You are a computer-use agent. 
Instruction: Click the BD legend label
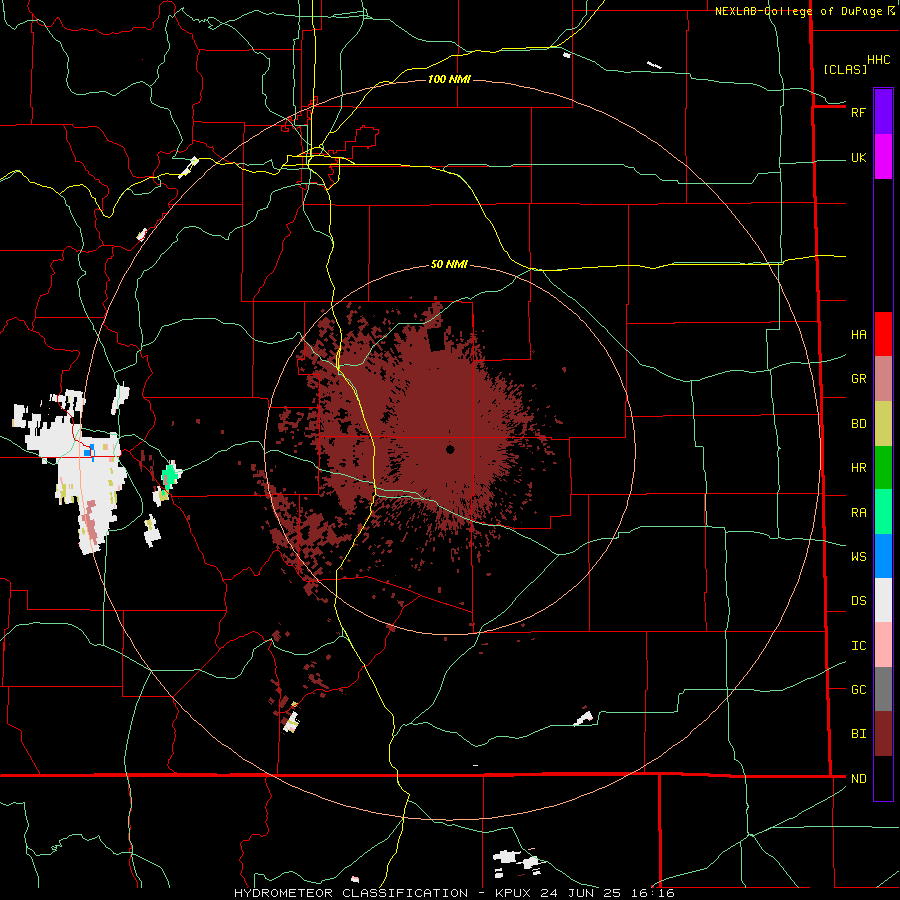pos(858,424)
